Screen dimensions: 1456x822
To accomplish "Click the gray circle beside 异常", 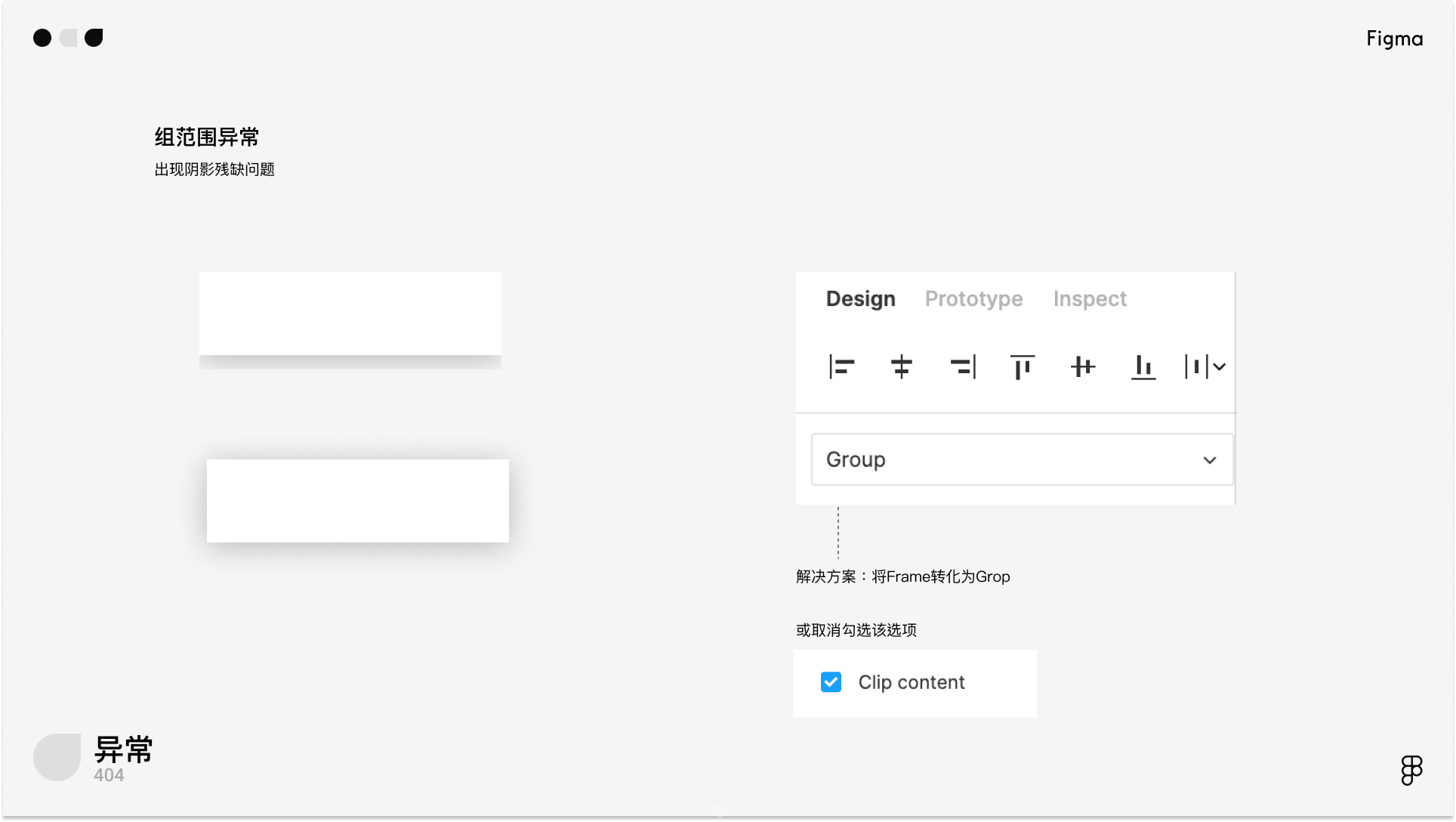I will pos(57,757).
